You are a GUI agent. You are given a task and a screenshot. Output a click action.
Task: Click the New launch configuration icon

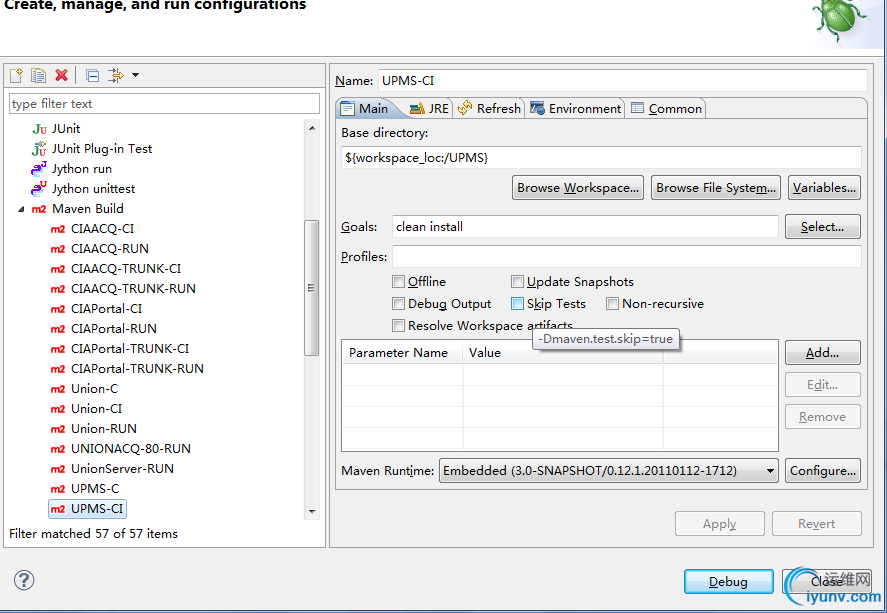16,75
